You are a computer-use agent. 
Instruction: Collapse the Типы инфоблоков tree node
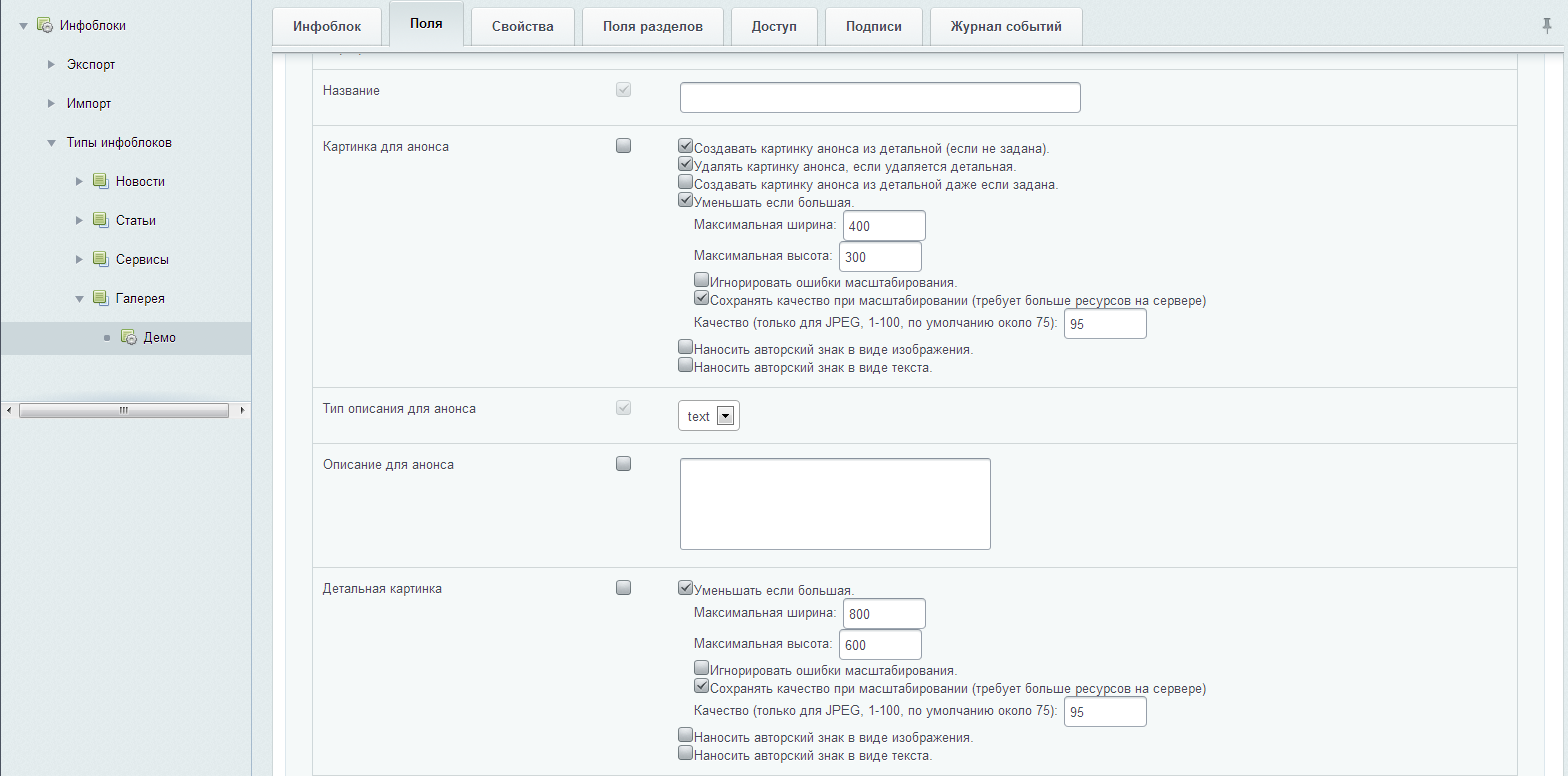(52, 143)
